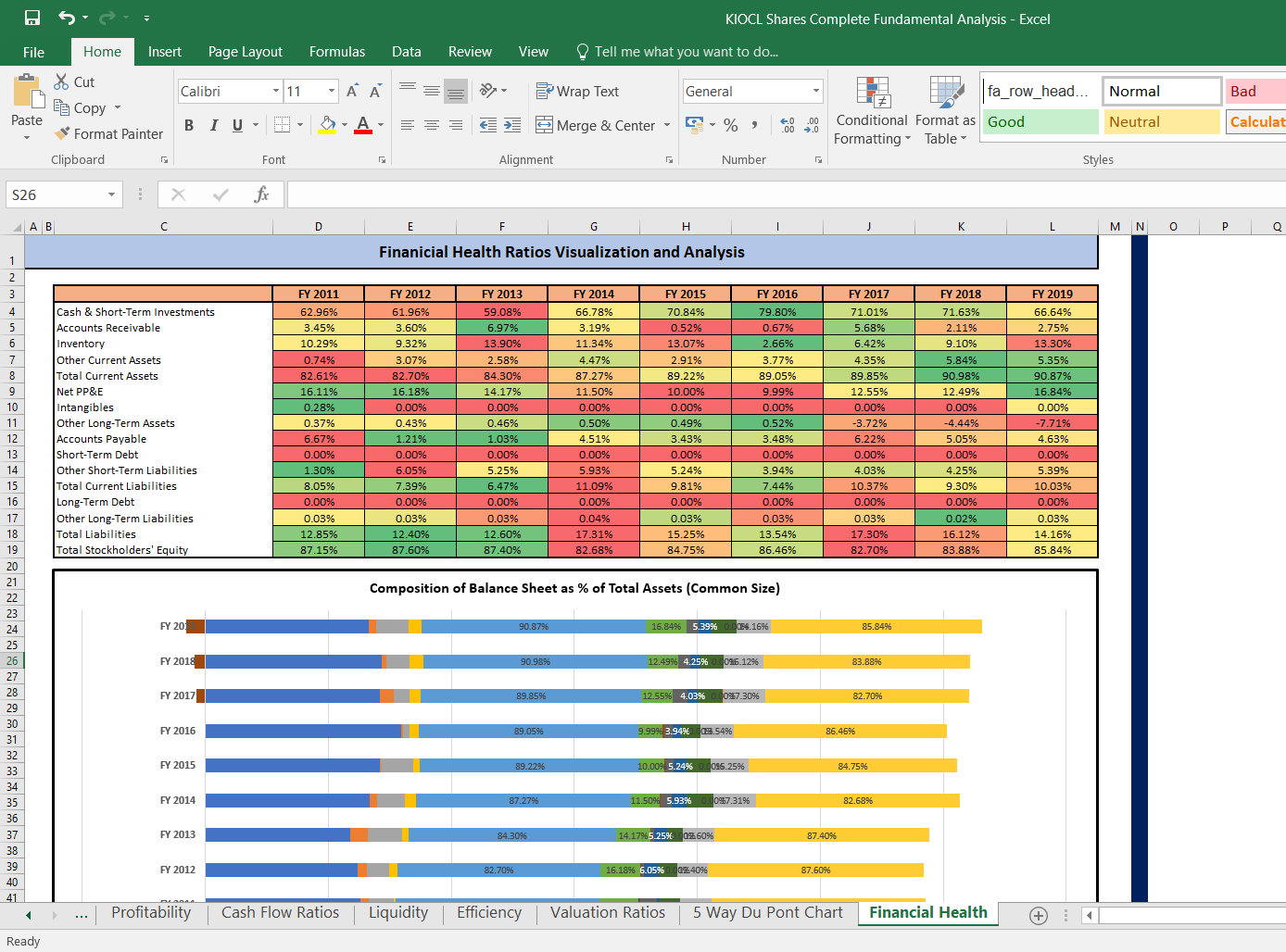
Task: Open the font size dropdown
Action: (x=332, y=91)
